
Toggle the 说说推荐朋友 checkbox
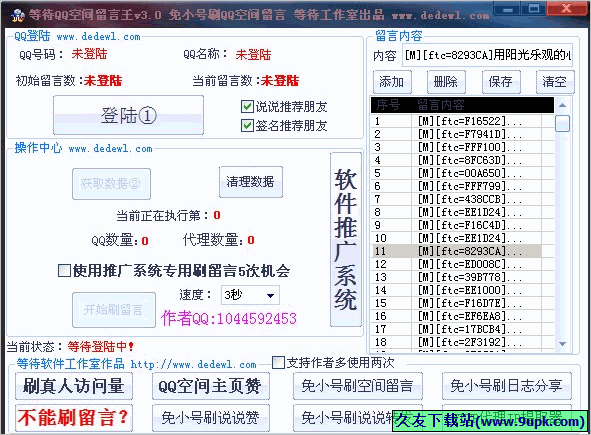pos(247,107)
